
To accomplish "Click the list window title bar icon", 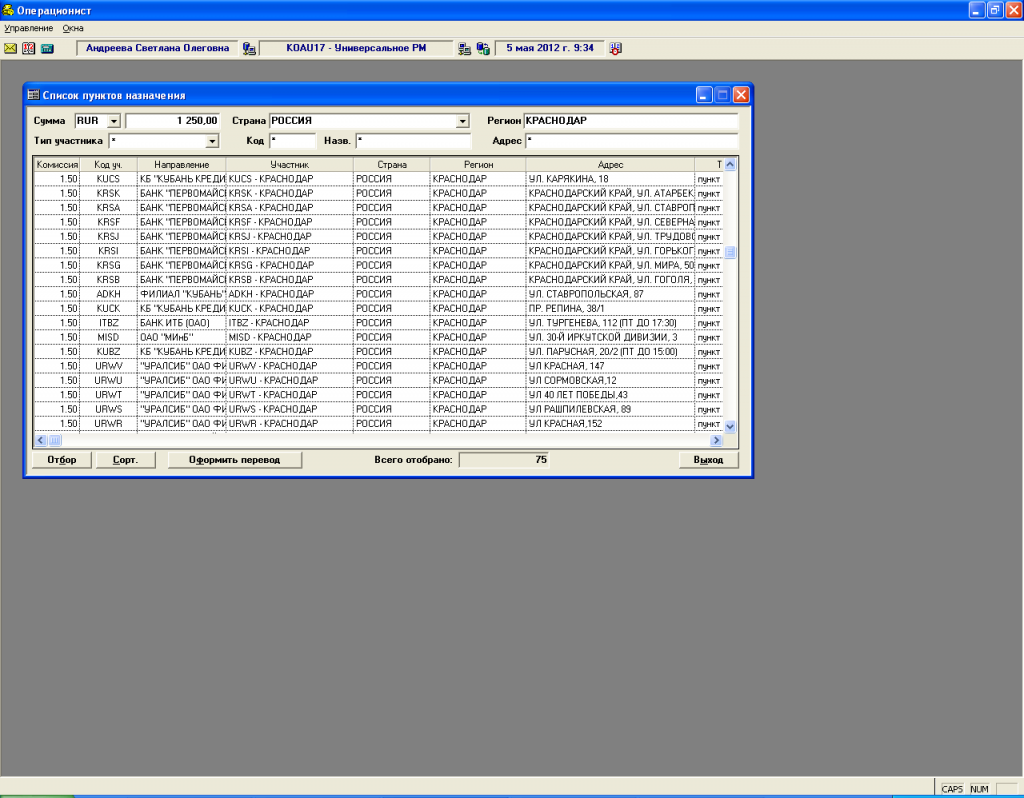I will pos(34,95).
